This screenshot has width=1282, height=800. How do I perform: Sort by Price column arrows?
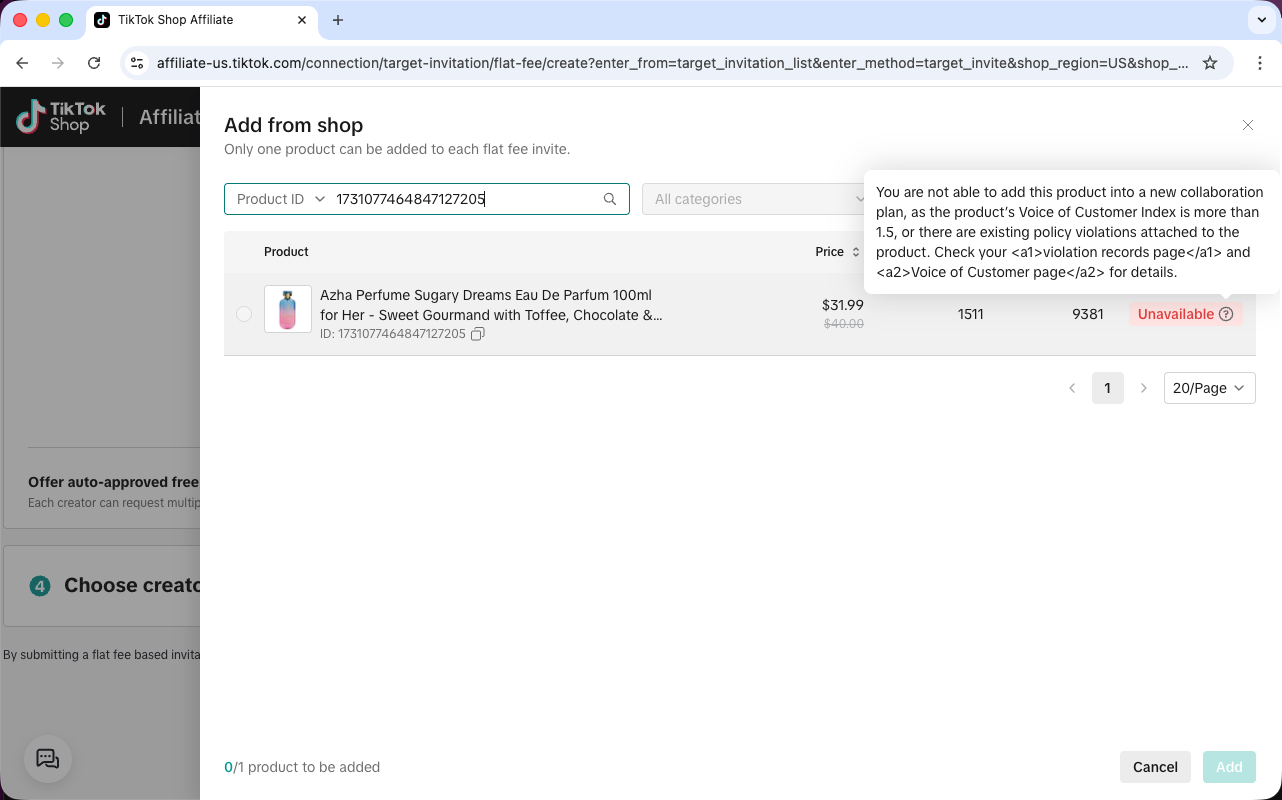(x=856, y=252)
